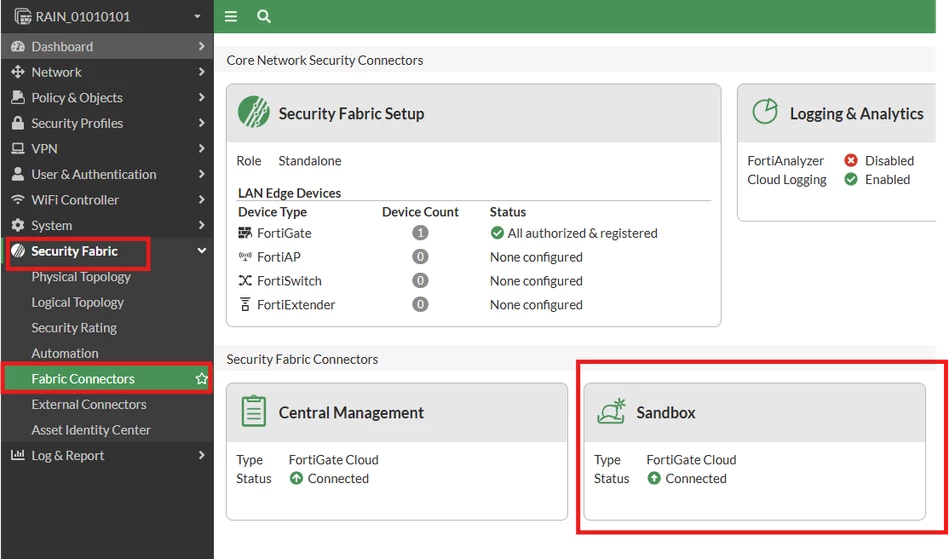The width and height of the screenshot is (949, 559).
Task: Open the search magnifier icon
Action: point(264,16)
